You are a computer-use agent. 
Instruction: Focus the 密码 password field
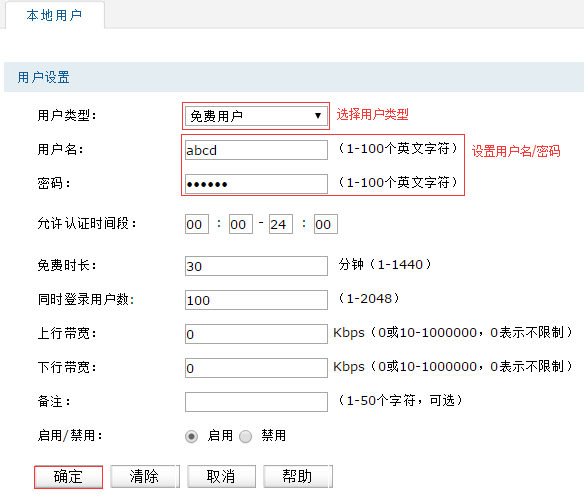(256, 184)
